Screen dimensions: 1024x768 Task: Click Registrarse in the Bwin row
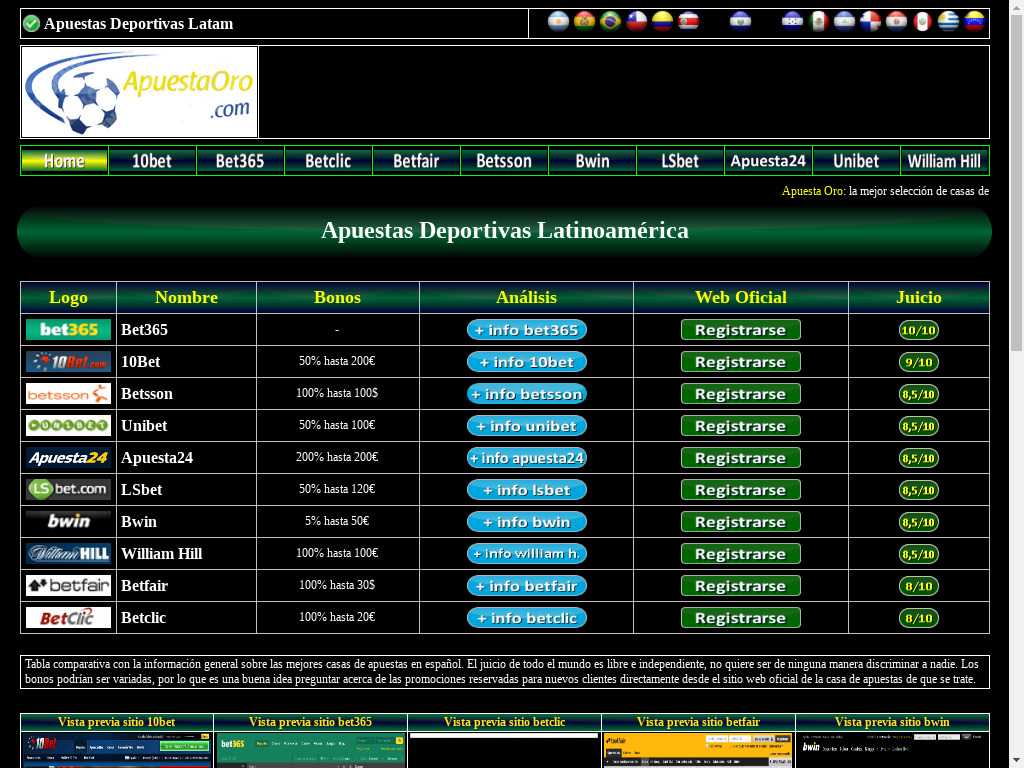pyautogui.click(x=741, y=522)
